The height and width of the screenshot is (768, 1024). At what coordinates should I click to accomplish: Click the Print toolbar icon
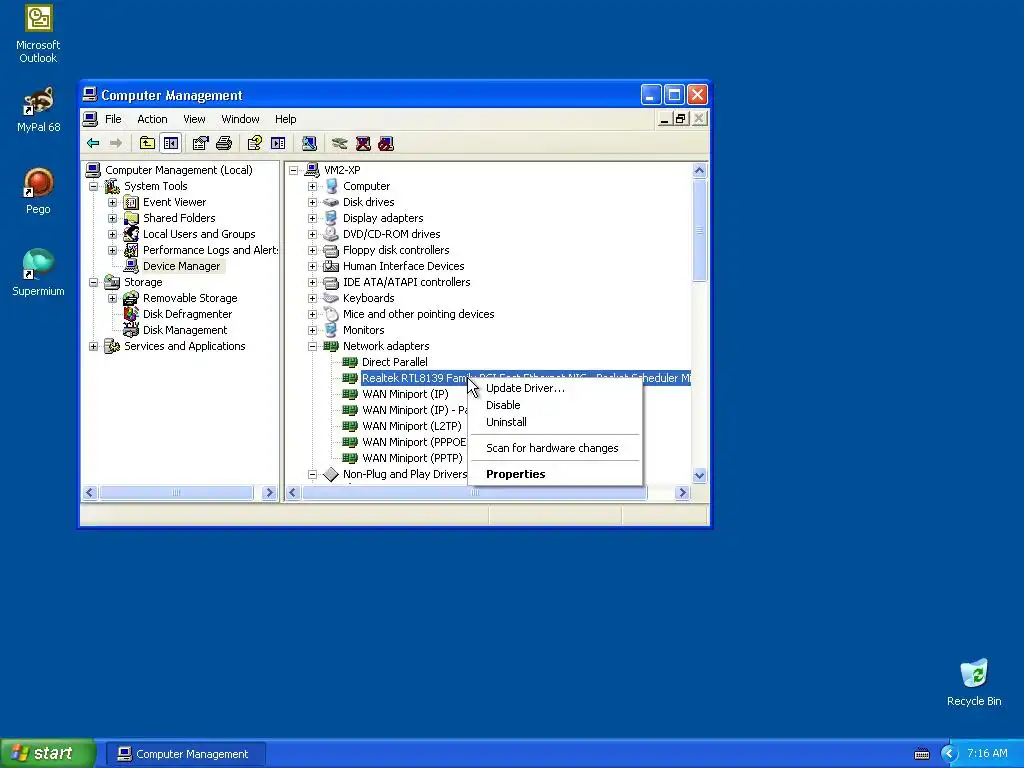click(x=224, y=143)
